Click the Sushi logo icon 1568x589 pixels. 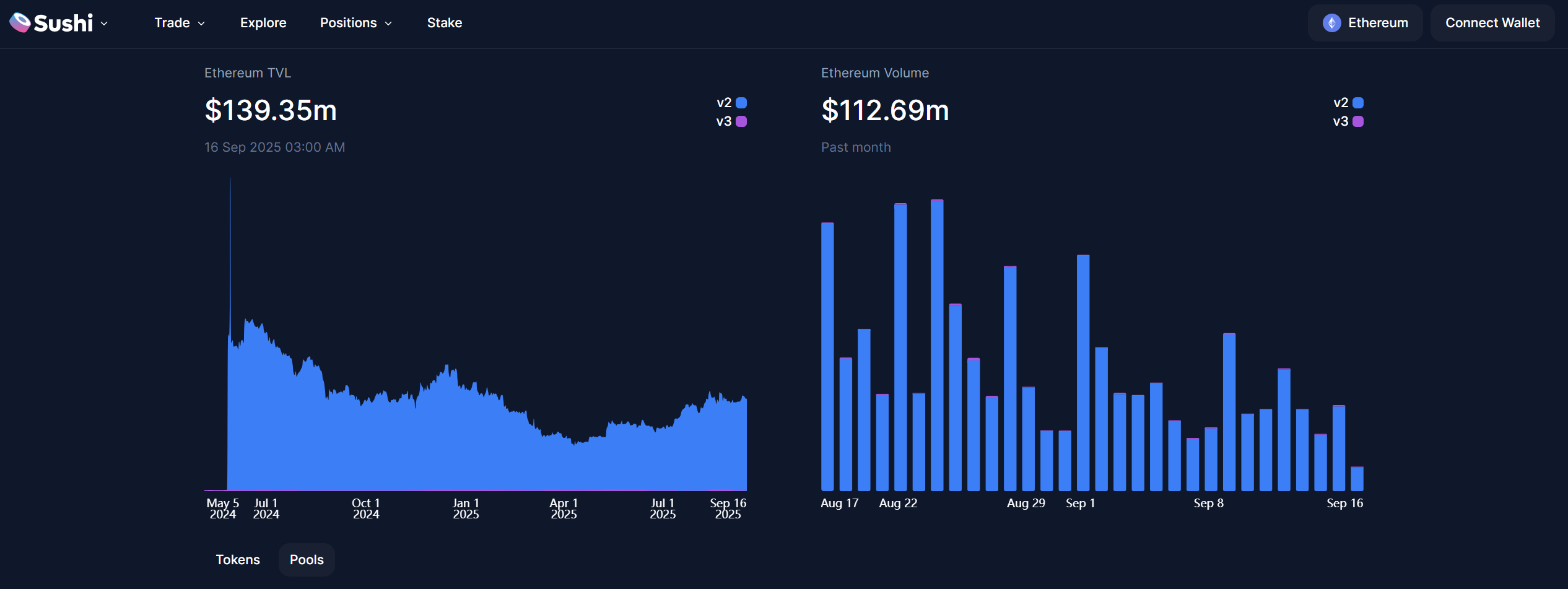point(20,23)
